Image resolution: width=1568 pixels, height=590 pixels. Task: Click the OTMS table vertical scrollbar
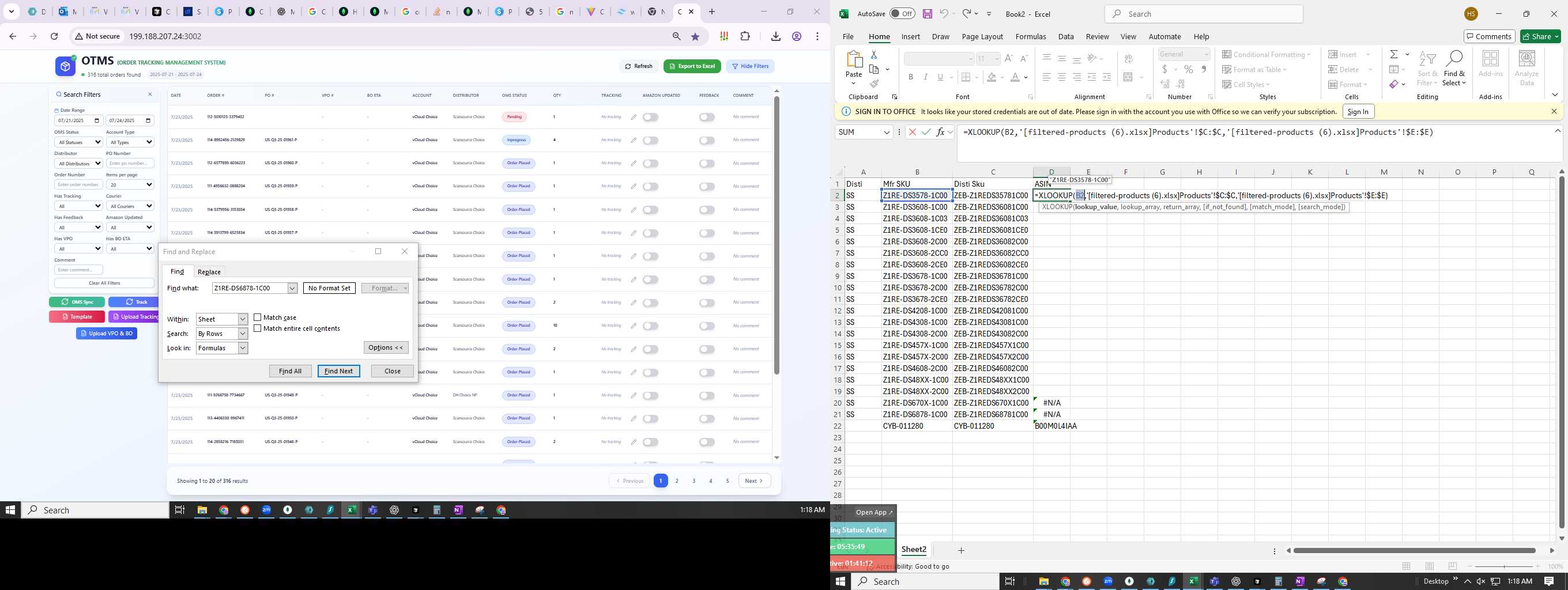[777, 235]
